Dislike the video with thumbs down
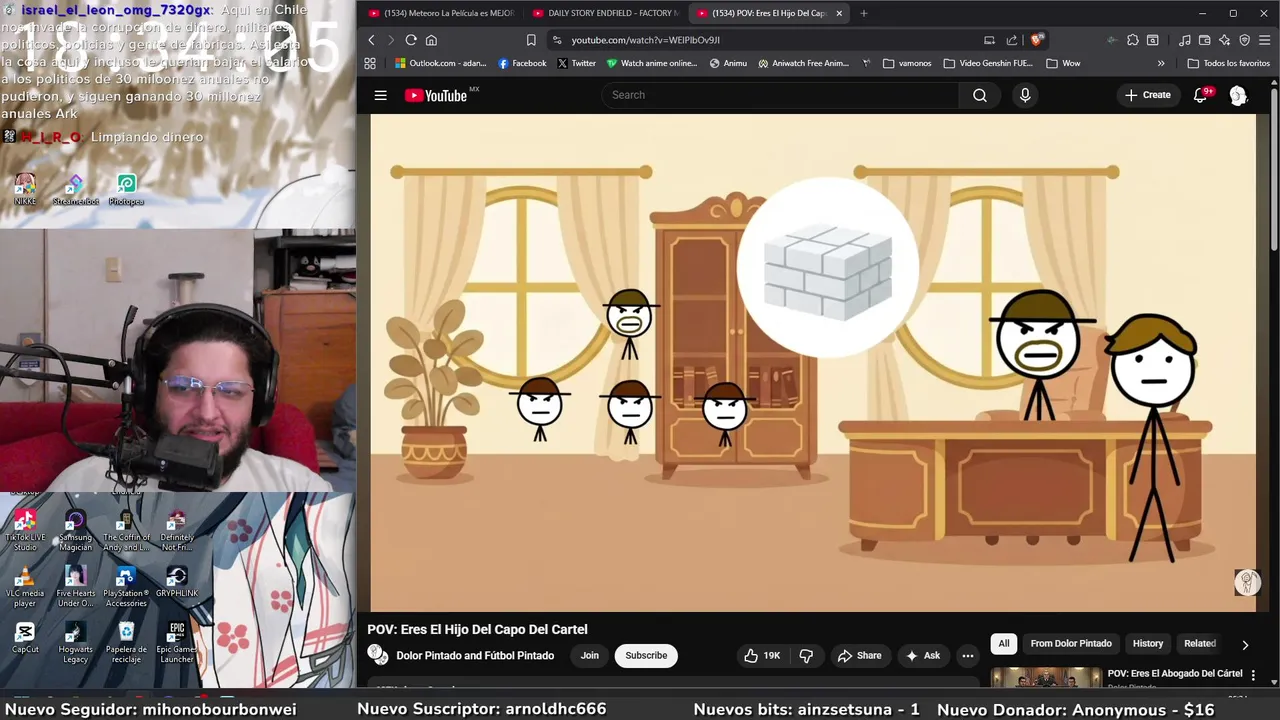This screenshot has width=1280, height=720. point(806,655)
